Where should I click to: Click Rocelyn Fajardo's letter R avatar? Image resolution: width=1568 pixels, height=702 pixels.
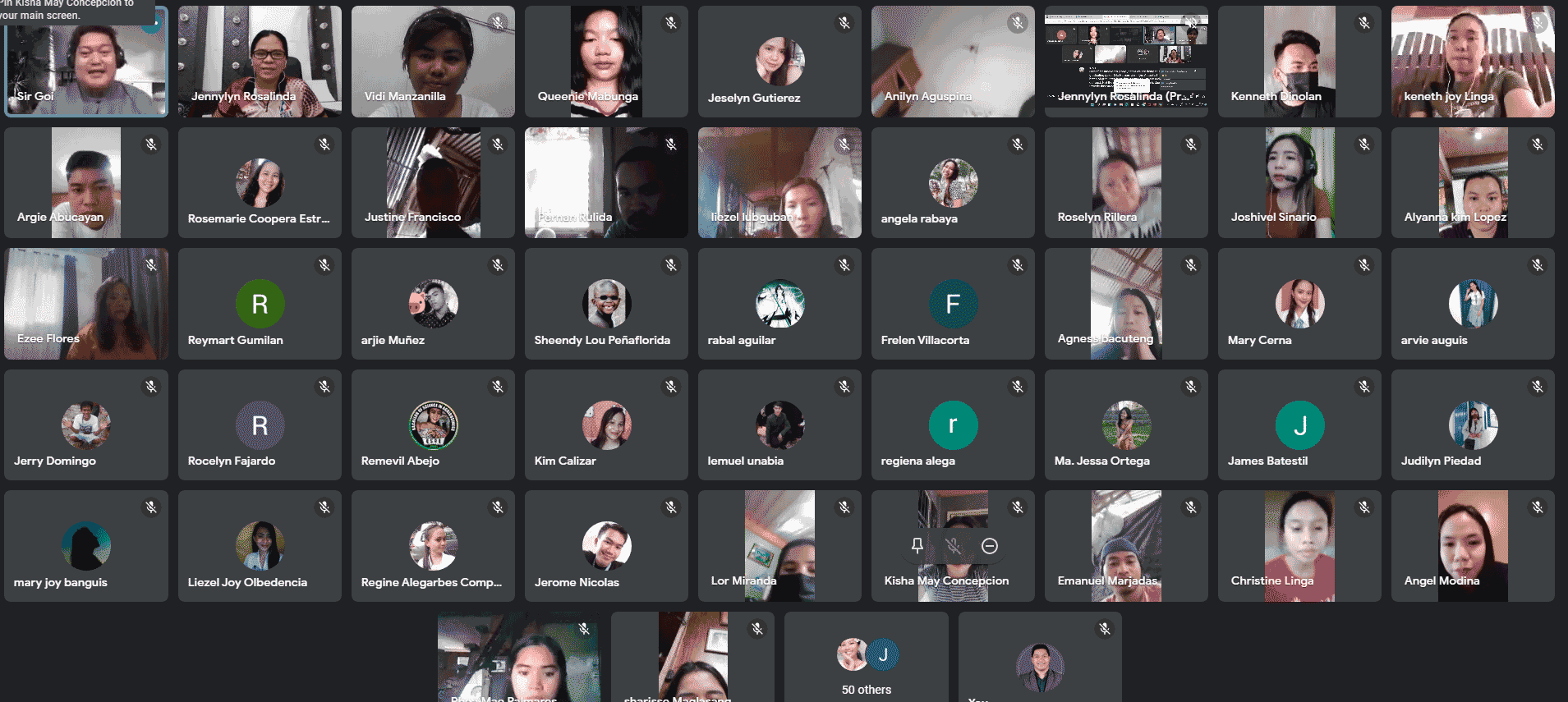pos(260,425)
